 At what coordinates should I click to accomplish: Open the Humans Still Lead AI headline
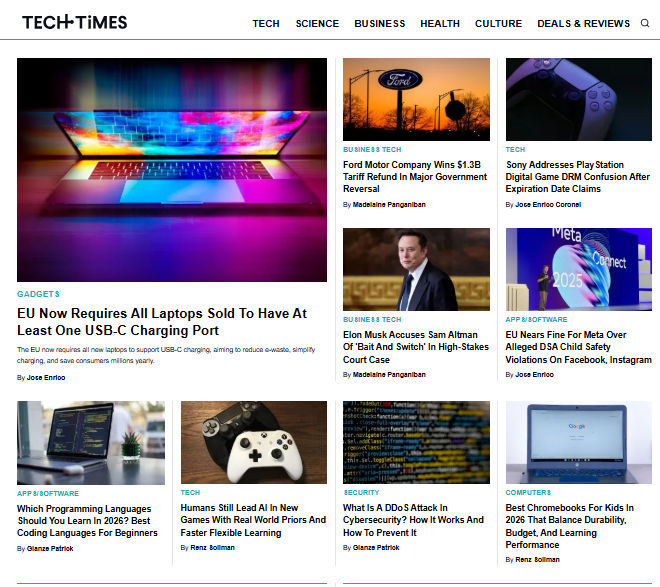coord(253,520)
